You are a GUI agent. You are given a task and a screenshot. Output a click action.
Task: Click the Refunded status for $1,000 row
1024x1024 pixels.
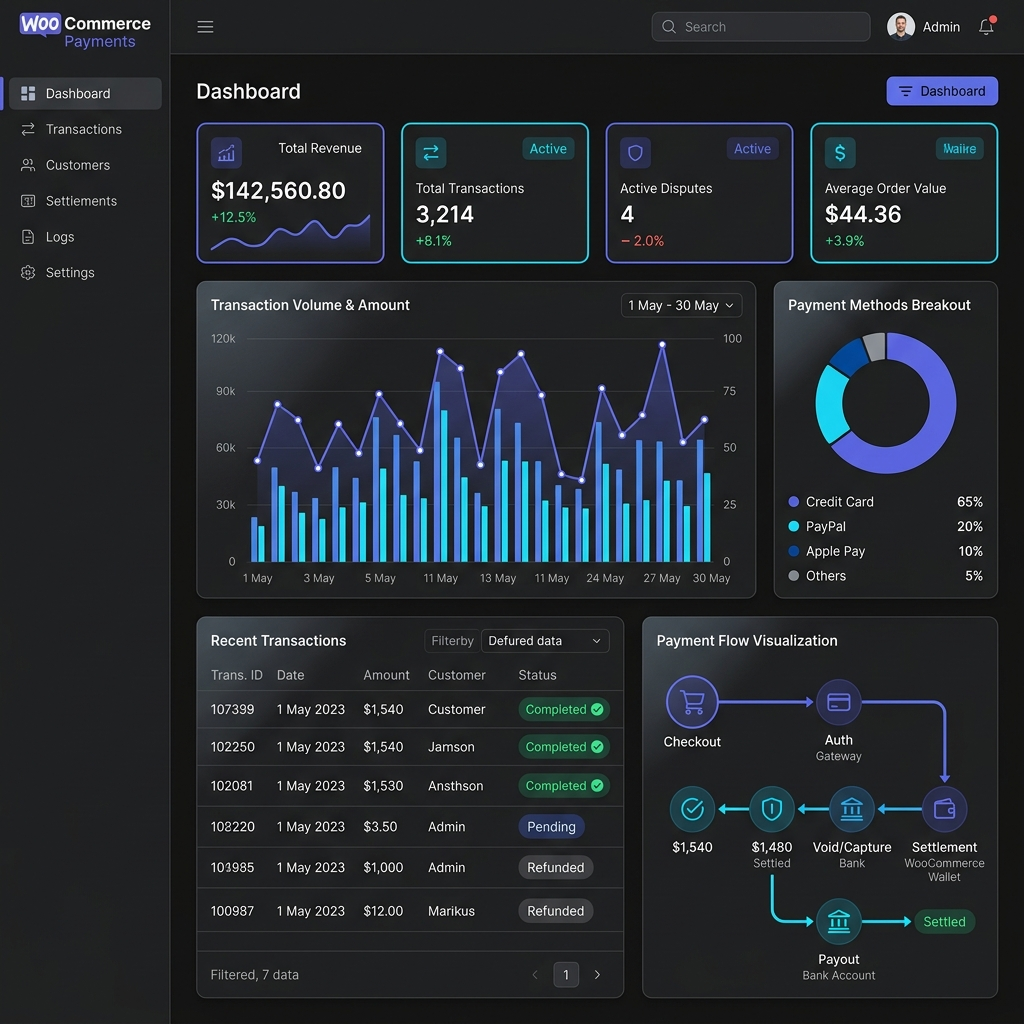556,867
